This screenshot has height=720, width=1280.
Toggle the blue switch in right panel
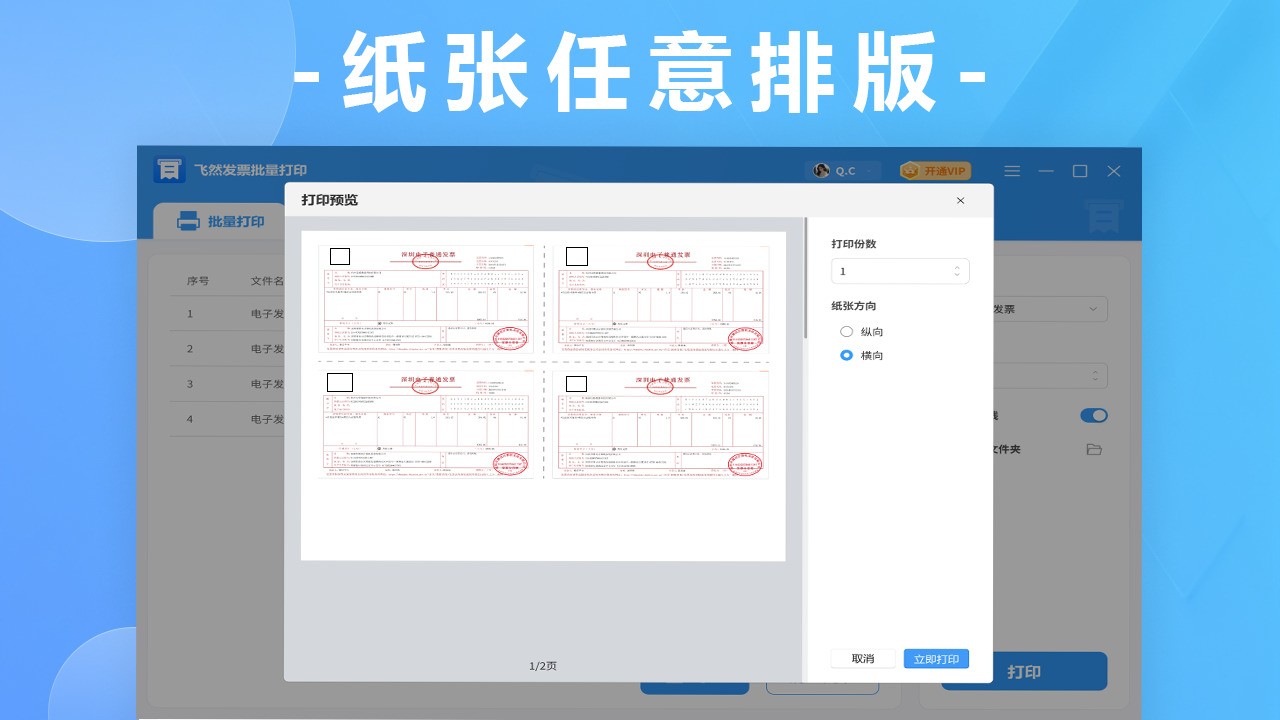point(1093,415)
